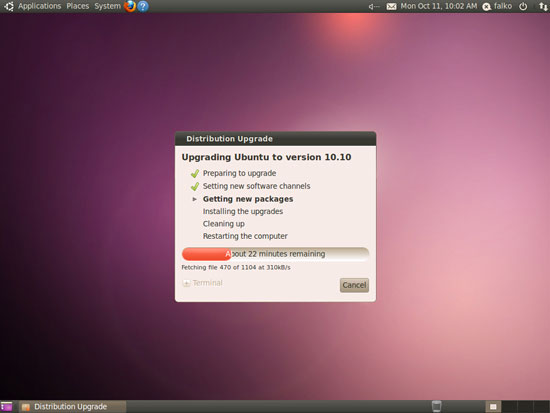Open the falko user menu
Screen dimensions: 550x413
click(497, 6)
